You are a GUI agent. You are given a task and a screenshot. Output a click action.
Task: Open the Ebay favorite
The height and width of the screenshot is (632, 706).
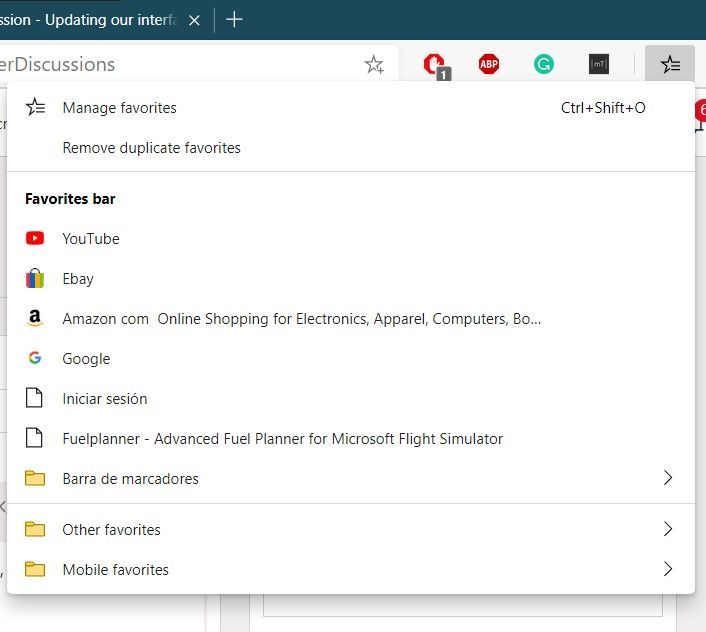351,279
